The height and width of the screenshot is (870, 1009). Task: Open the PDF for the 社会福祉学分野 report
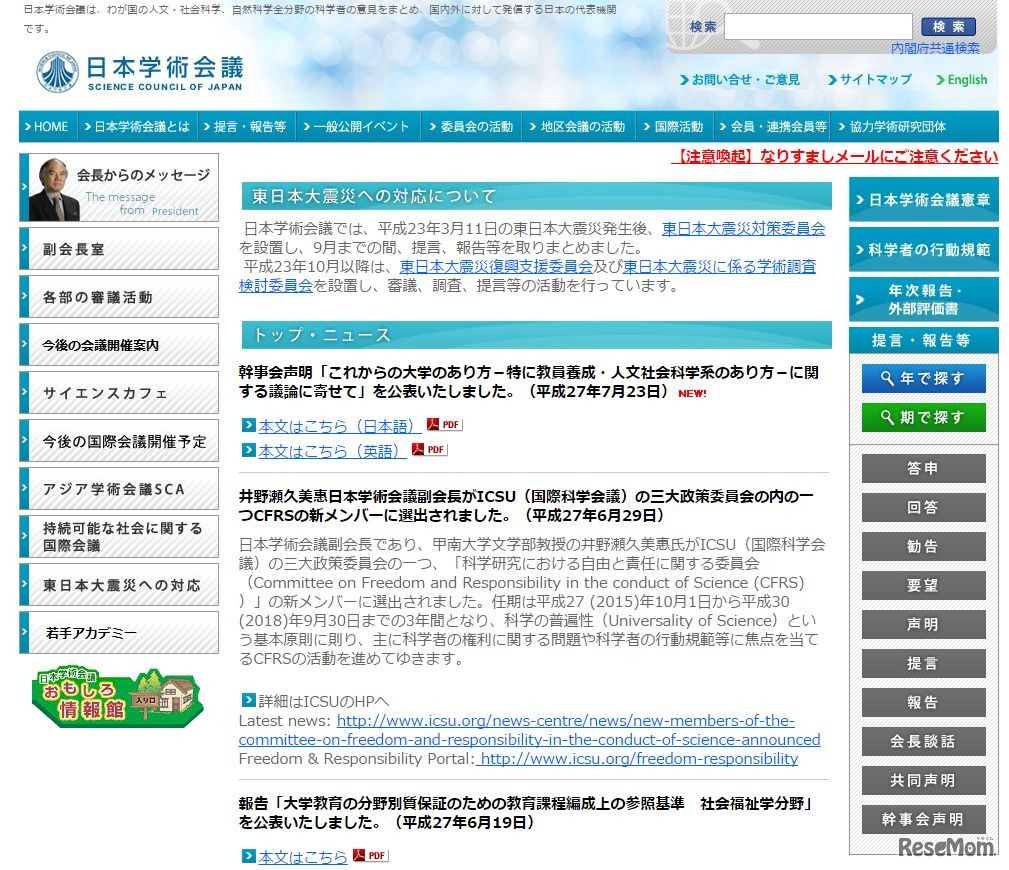point(368,855)
